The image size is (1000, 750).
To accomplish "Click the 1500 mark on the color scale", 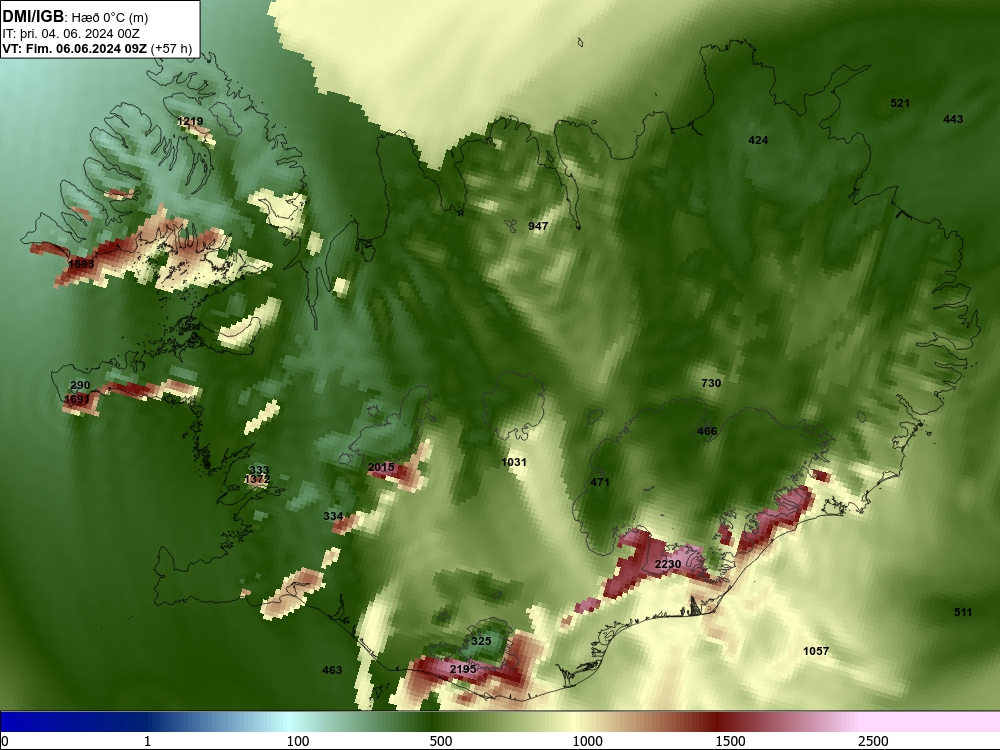I will pos(730,741).
